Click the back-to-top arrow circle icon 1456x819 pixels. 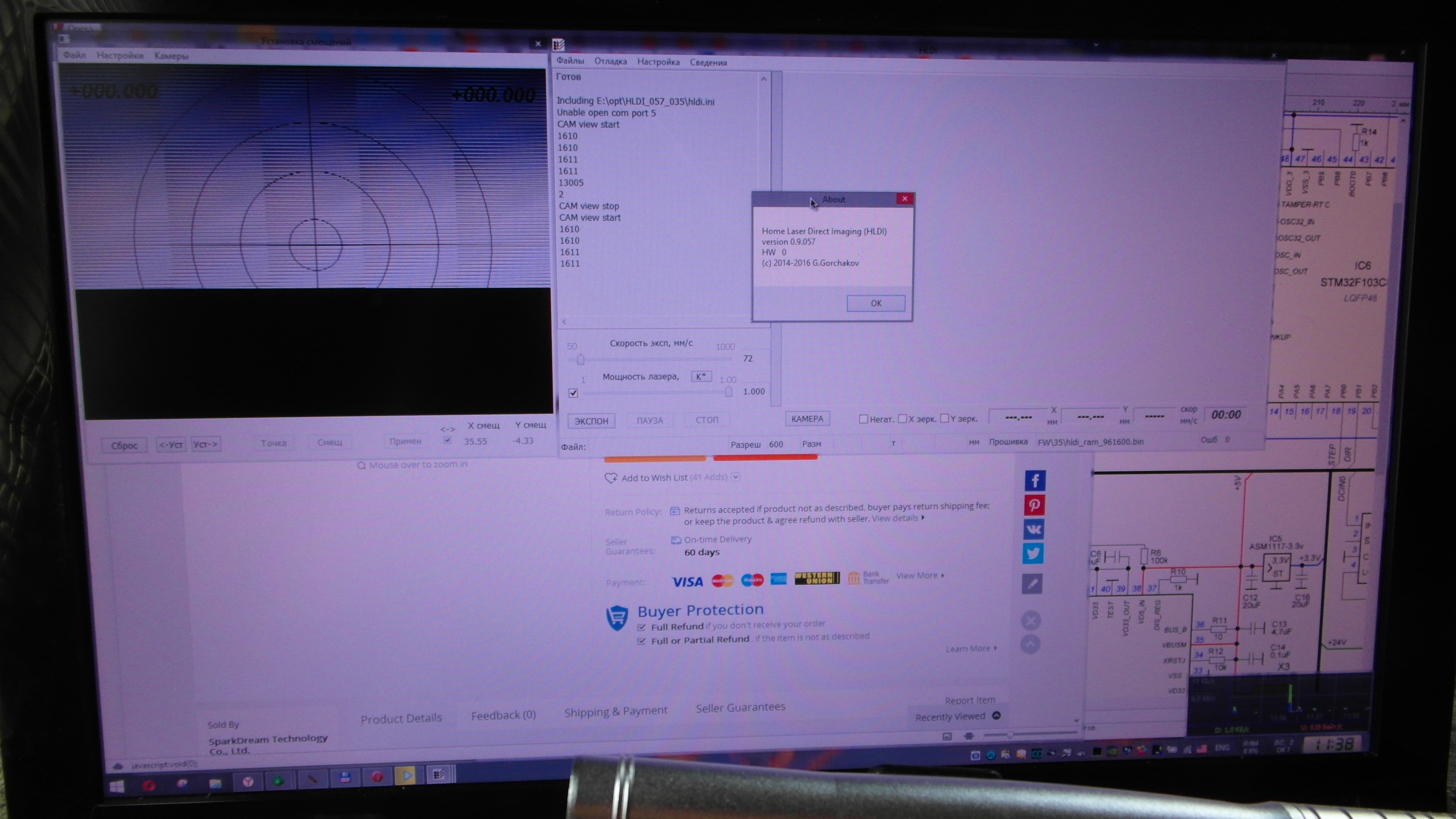(1030, 644)
